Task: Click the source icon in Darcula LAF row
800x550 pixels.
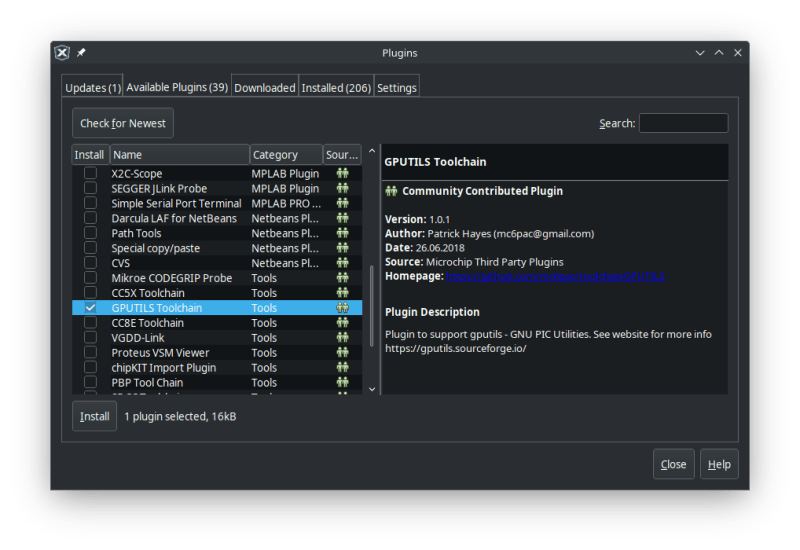Action: coord(342,218)
